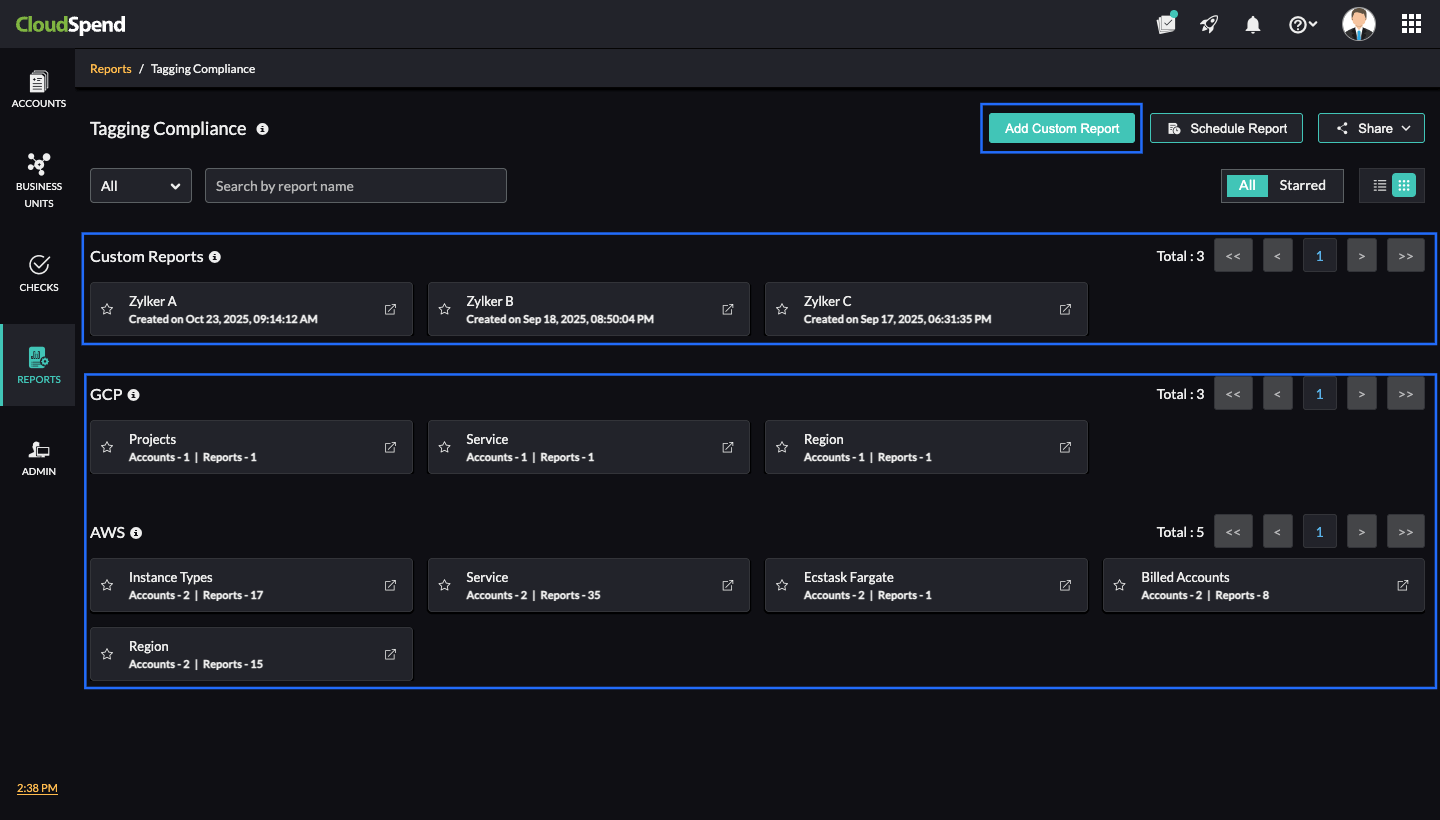Screen dimensions: 1440x820
Task: Go to the Admin menu item
Action: [x=39, y=457]
